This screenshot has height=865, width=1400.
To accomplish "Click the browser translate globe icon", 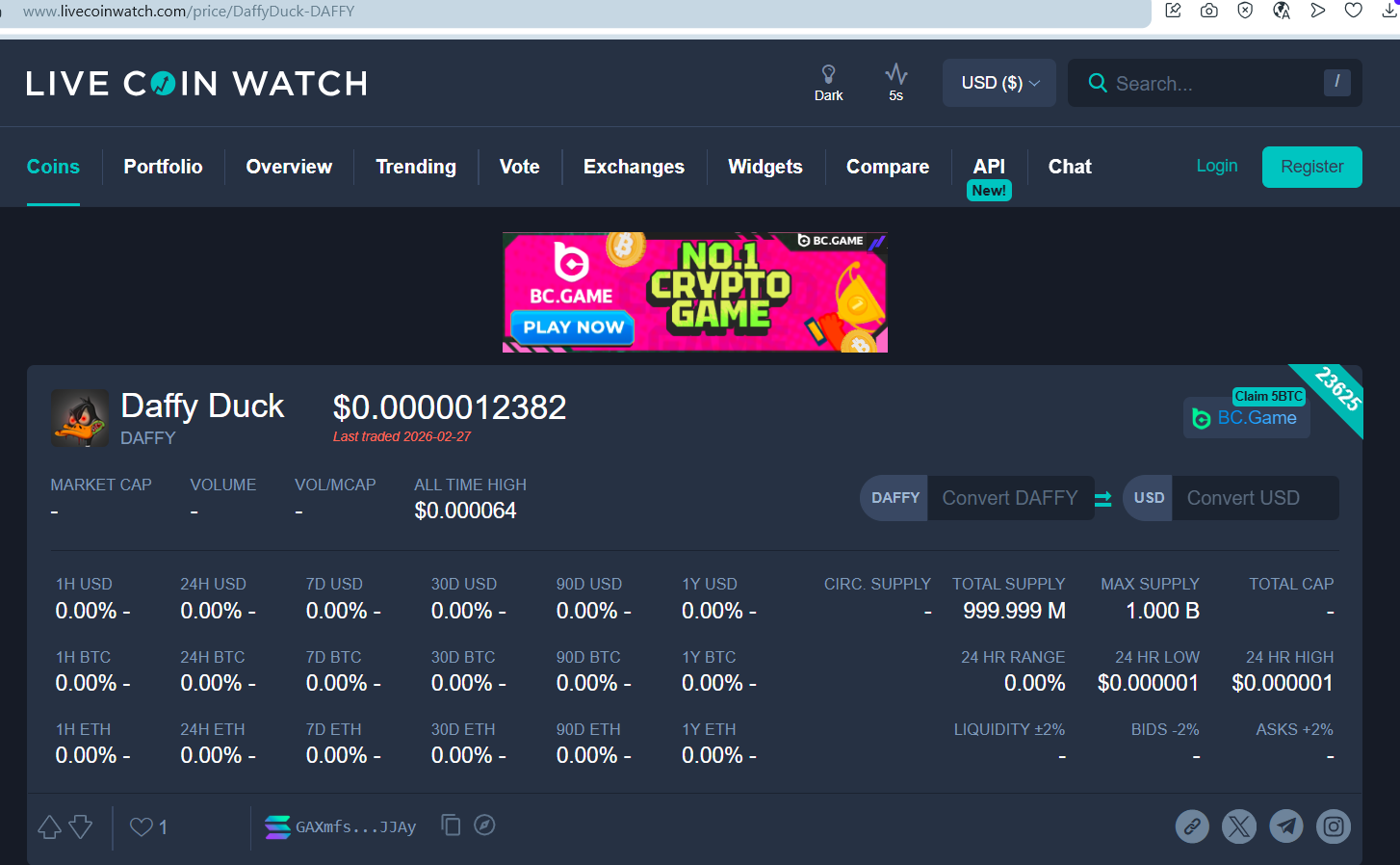I will tap(1282, 11).
